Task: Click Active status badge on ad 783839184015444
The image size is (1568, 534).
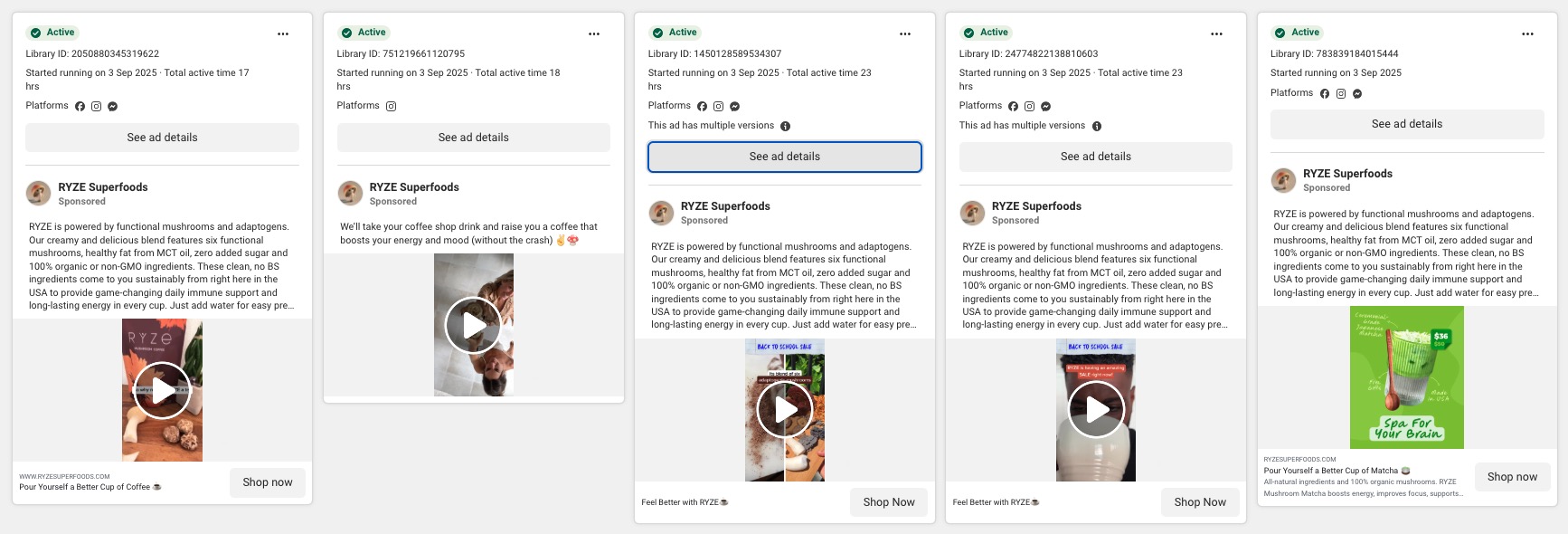Action: (x=1297, y=33)
